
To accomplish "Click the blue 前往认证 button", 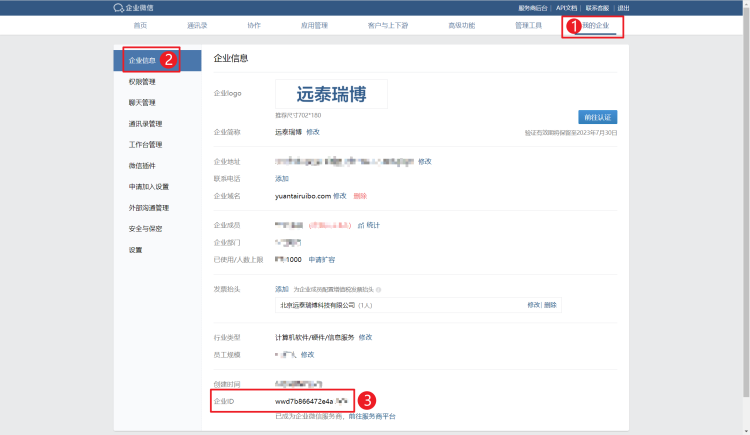I will [x=597, y=117].
